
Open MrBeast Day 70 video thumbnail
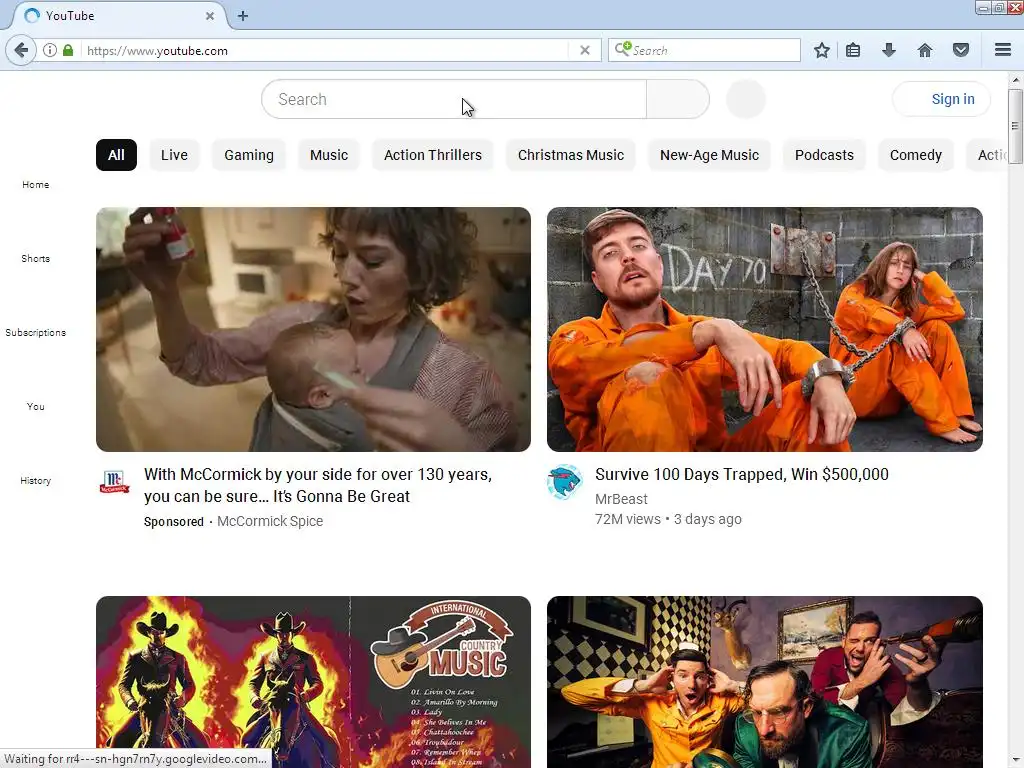pos(765,329)
